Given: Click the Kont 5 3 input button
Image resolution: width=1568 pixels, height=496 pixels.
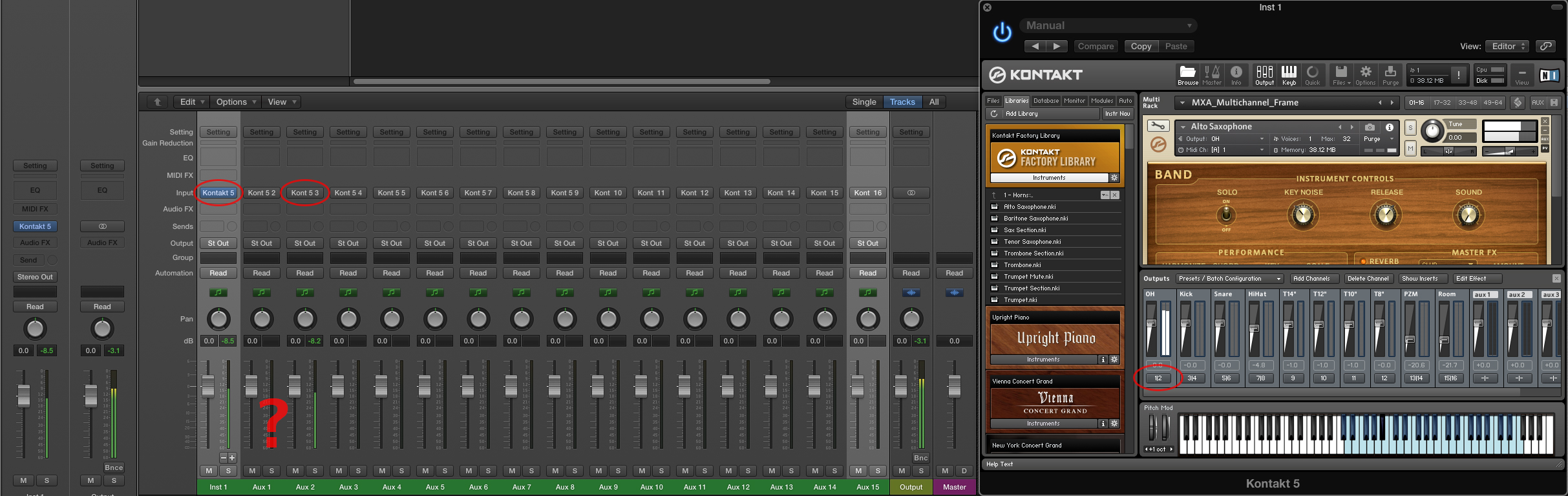Looking at the screenshot, I should click(x=305, y=193).
